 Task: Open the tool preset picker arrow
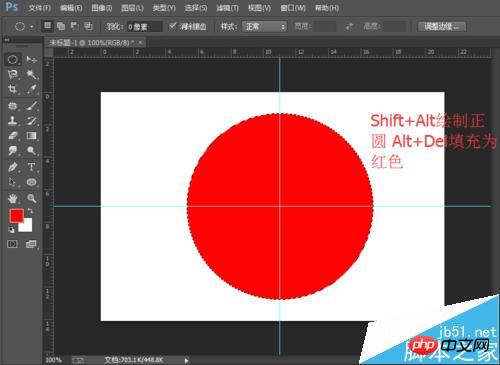[32, 26]
